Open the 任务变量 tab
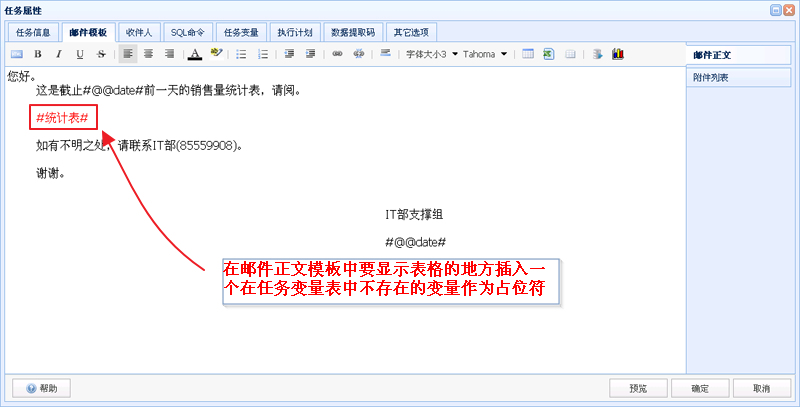The width and height of the screenshot is (800, 407). (x=241, y=33)
